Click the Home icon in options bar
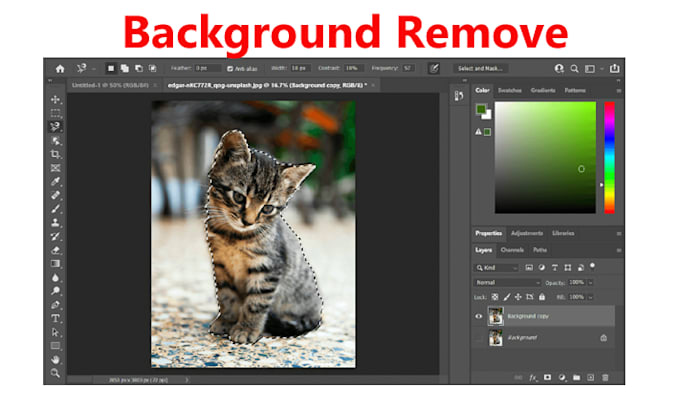The width and height of the screenshot is (680, 411). [60, 68]
